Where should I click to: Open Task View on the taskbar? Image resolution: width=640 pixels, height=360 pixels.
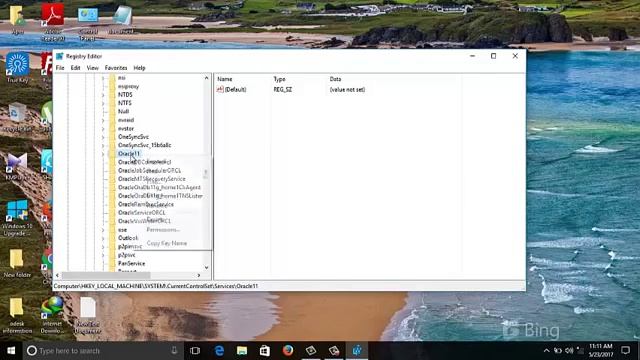coord(195,350)
